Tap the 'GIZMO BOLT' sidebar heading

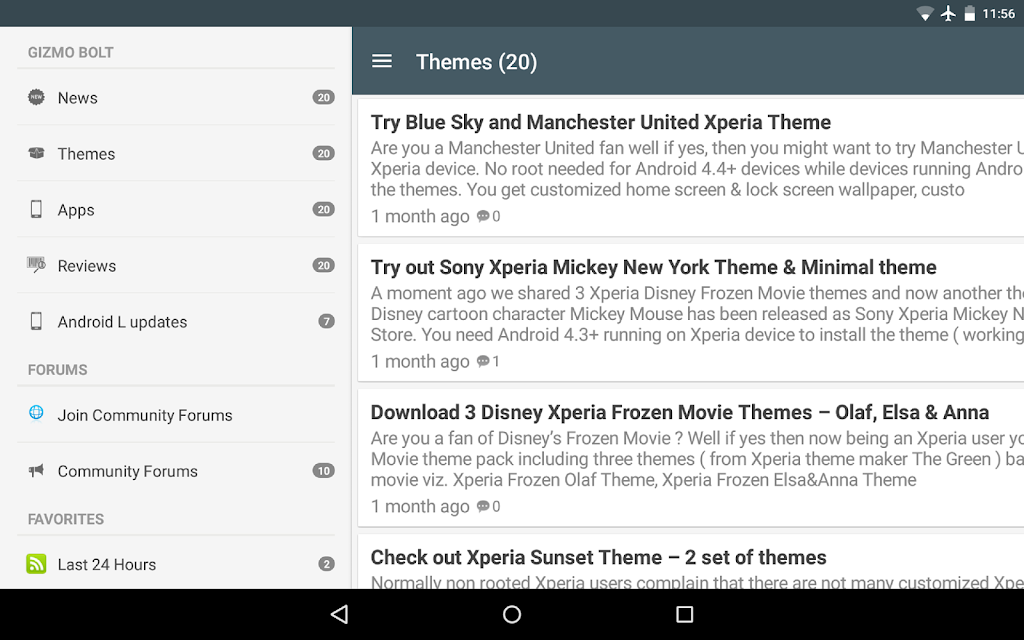[71, 52]
